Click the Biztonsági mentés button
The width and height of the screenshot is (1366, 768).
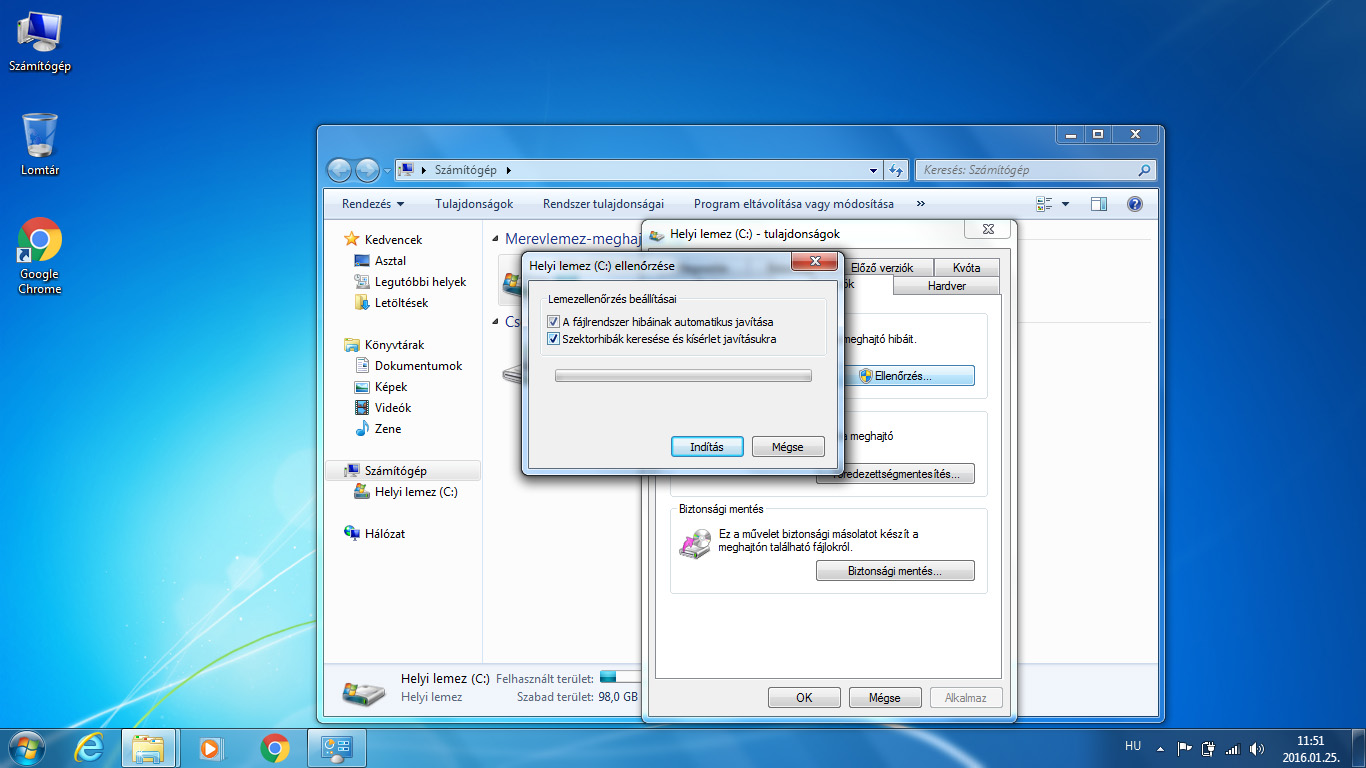click(x=895, y=571)
